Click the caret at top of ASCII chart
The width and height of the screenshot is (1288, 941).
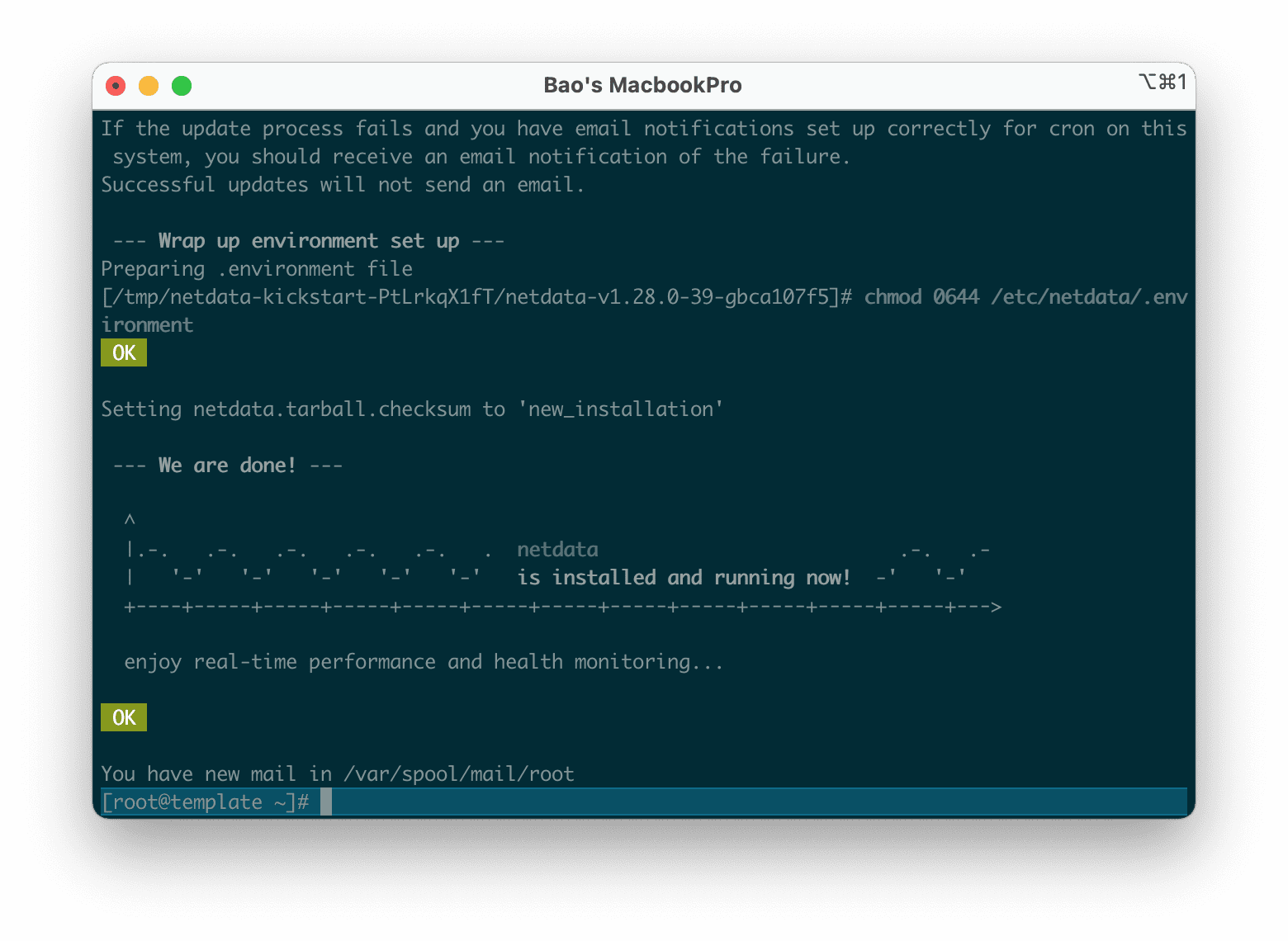click(x=130, y=520)
